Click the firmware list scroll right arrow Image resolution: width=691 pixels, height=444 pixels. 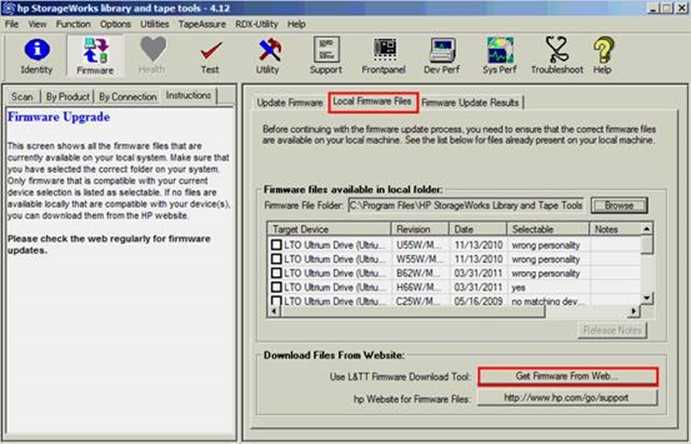[x=634, y=311]
